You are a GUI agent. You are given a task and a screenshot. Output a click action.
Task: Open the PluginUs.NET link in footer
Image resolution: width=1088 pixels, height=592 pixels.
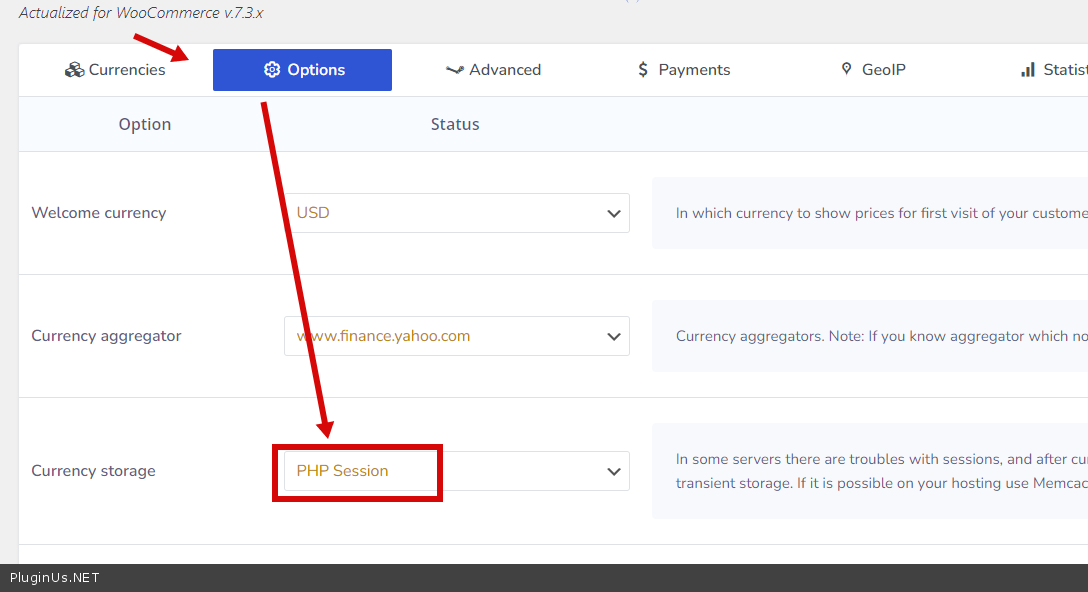point(55,578)
